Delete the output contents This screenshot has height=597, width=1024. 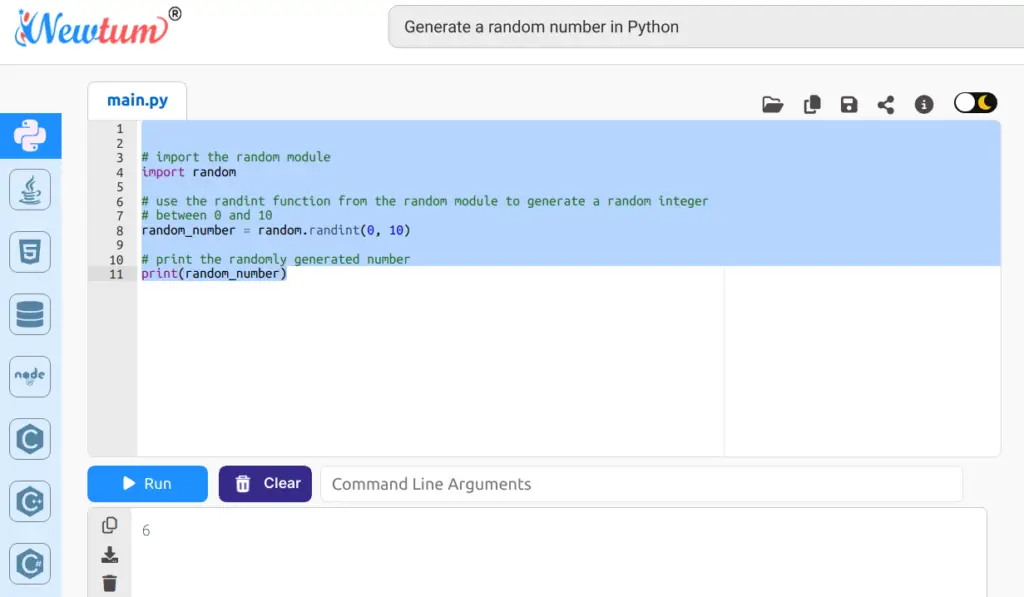point(110,581)
